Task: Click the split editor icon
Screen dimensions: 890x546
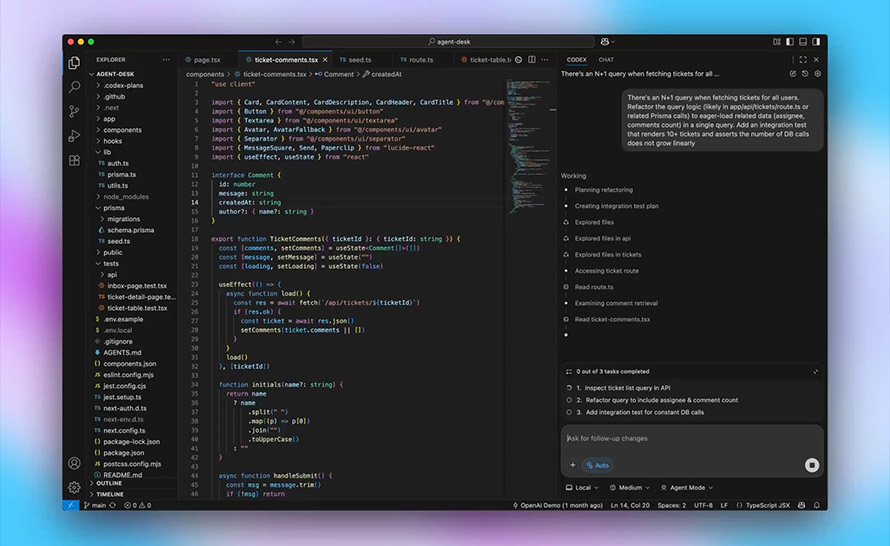Action: tap(532, 60)
